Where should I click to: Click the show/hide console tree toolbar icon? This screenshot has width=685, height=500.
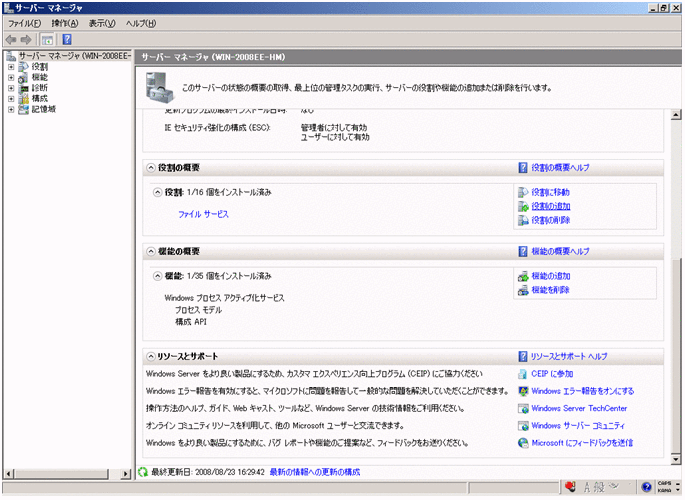47,40
